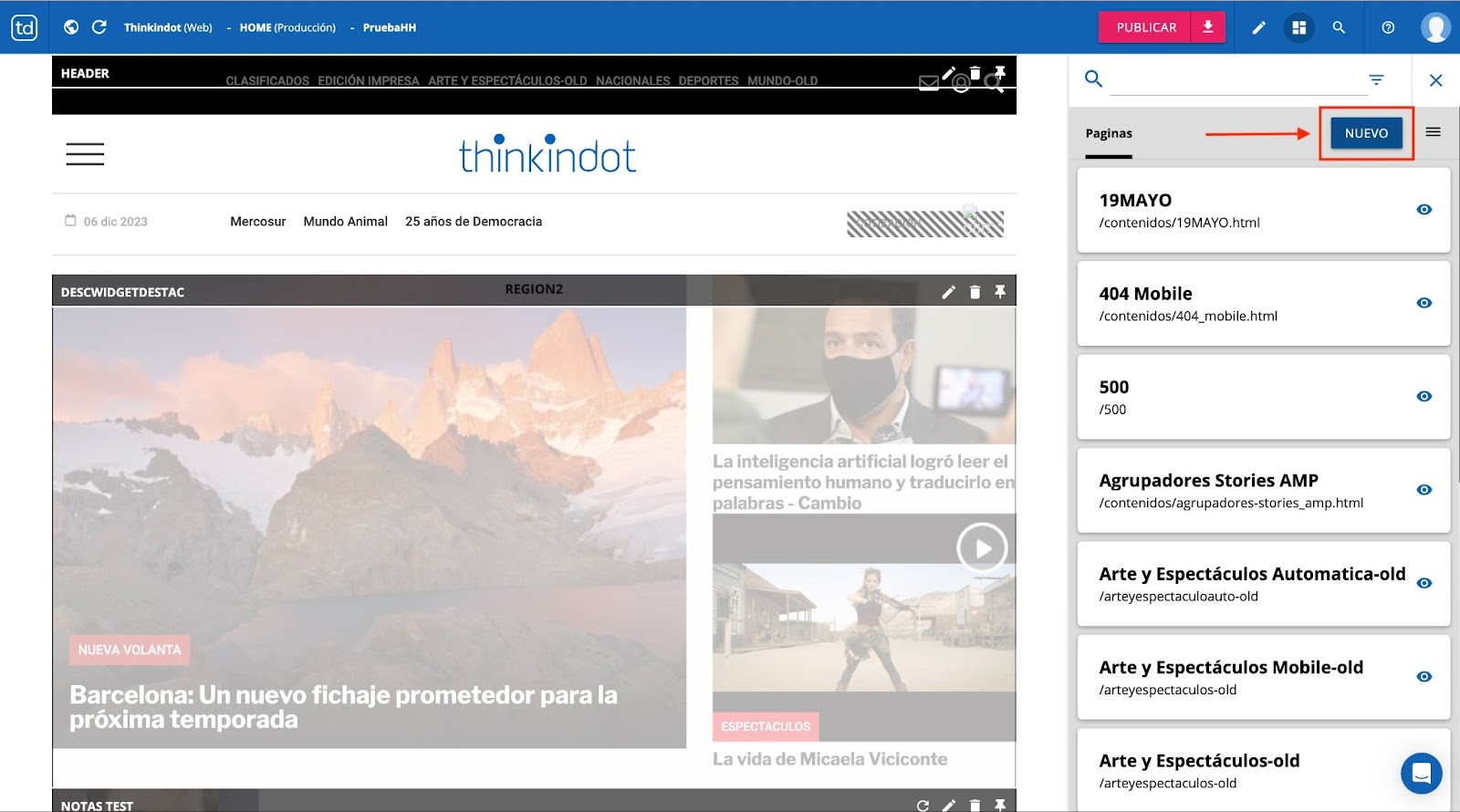
Task: Click the search input field in pages panel
Action: (1237, 80)
